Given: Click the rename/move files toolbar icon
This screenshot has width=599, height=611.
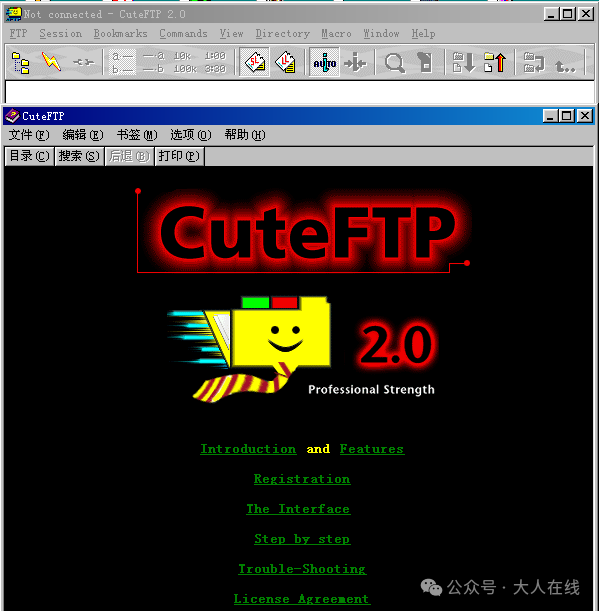Looking at the screenshot, I should click(x=534, y=62).
